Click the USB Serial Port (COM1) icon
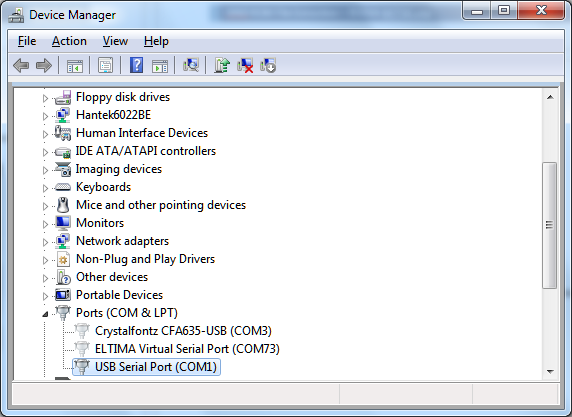The width and height of the screenshot is (572, 417). (82, 367)
